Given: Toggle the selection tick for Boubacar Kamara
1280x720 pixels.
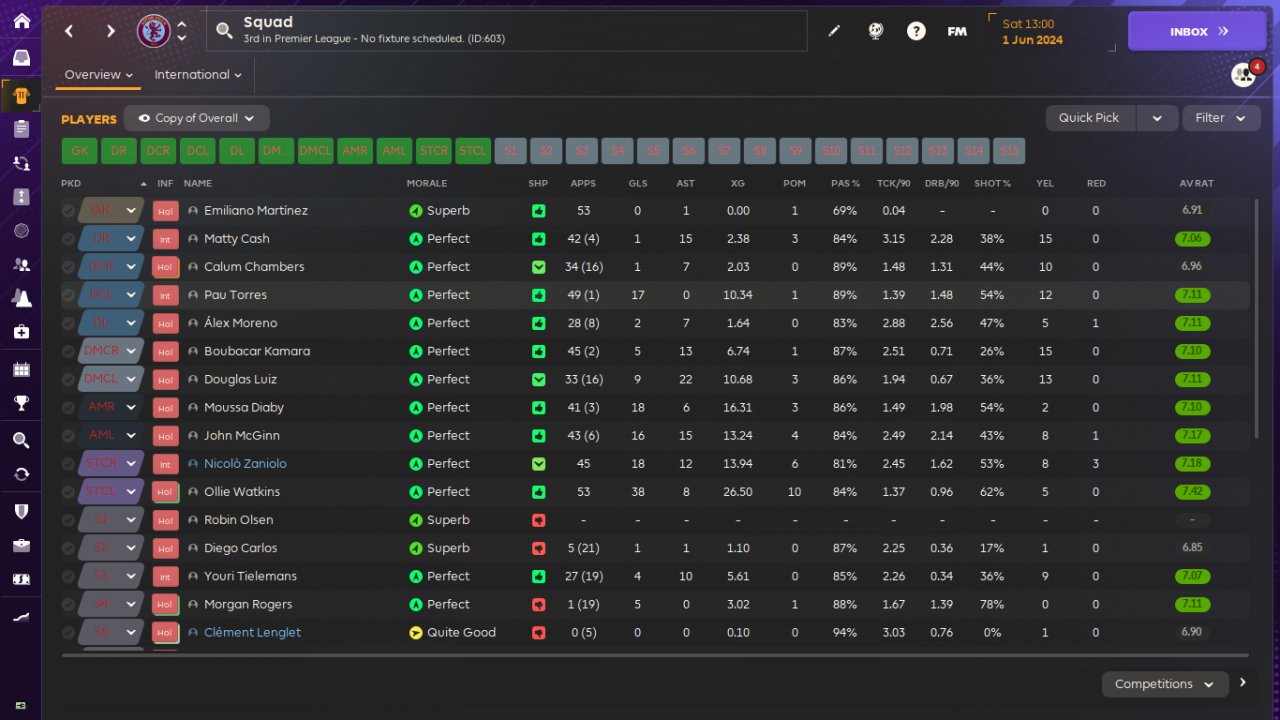Looking at the screenshot, I should pyautogui.click(x=68, y=351).
